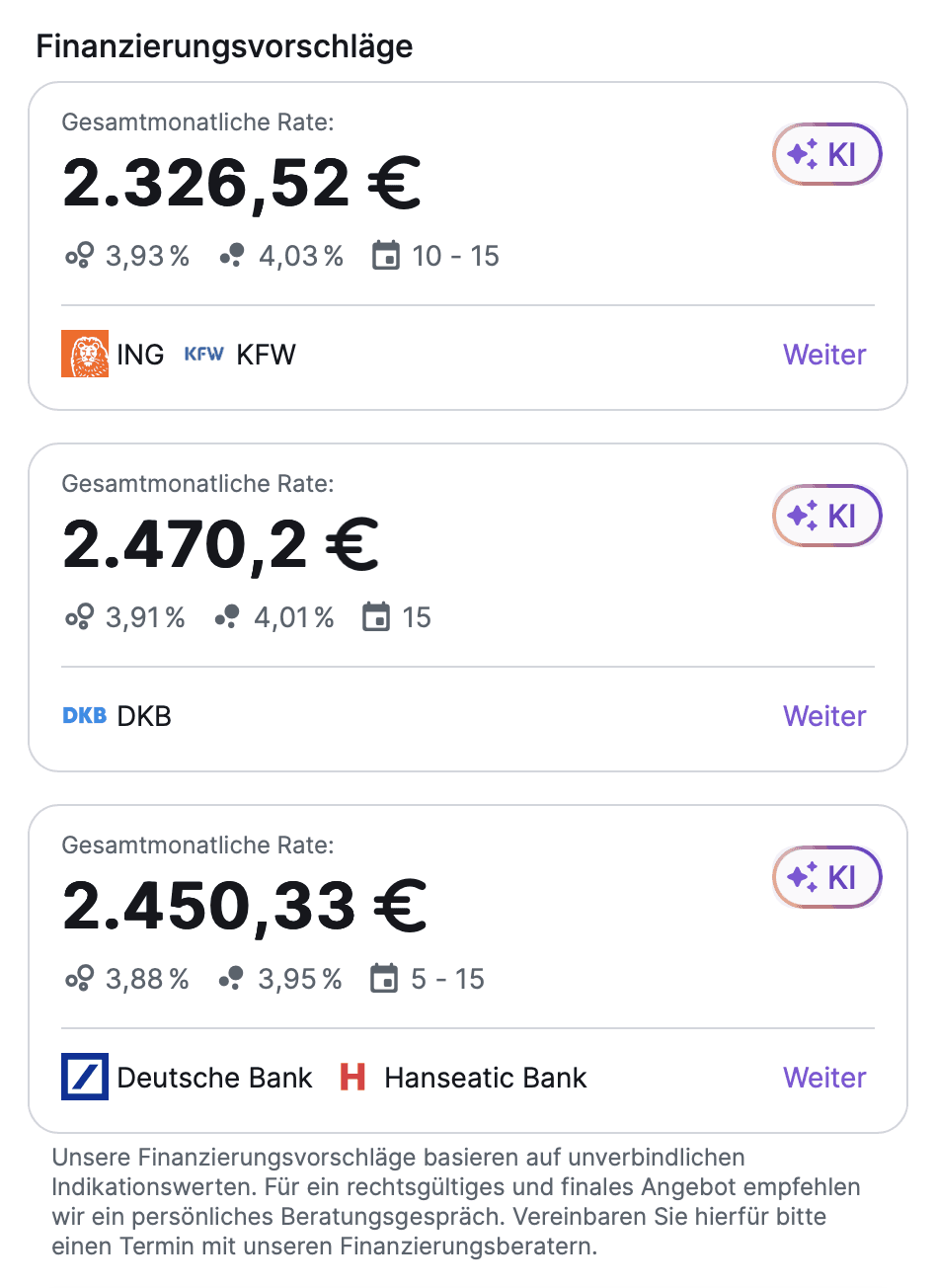This screenshot has width=936, height=1288.
Task: Click interest rate icon beside 3,93 %
Action: click(79, 256)
